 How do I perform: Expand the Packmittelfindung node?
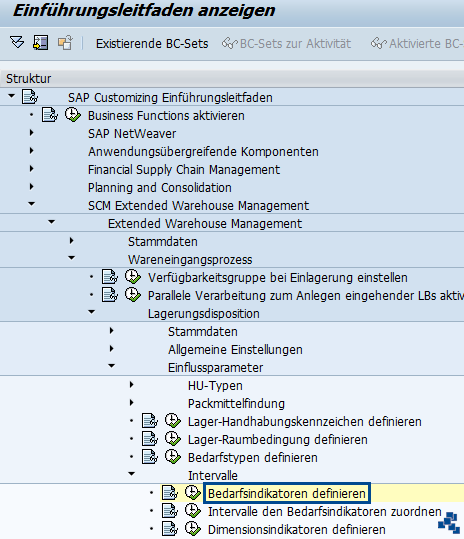(131, 403)
